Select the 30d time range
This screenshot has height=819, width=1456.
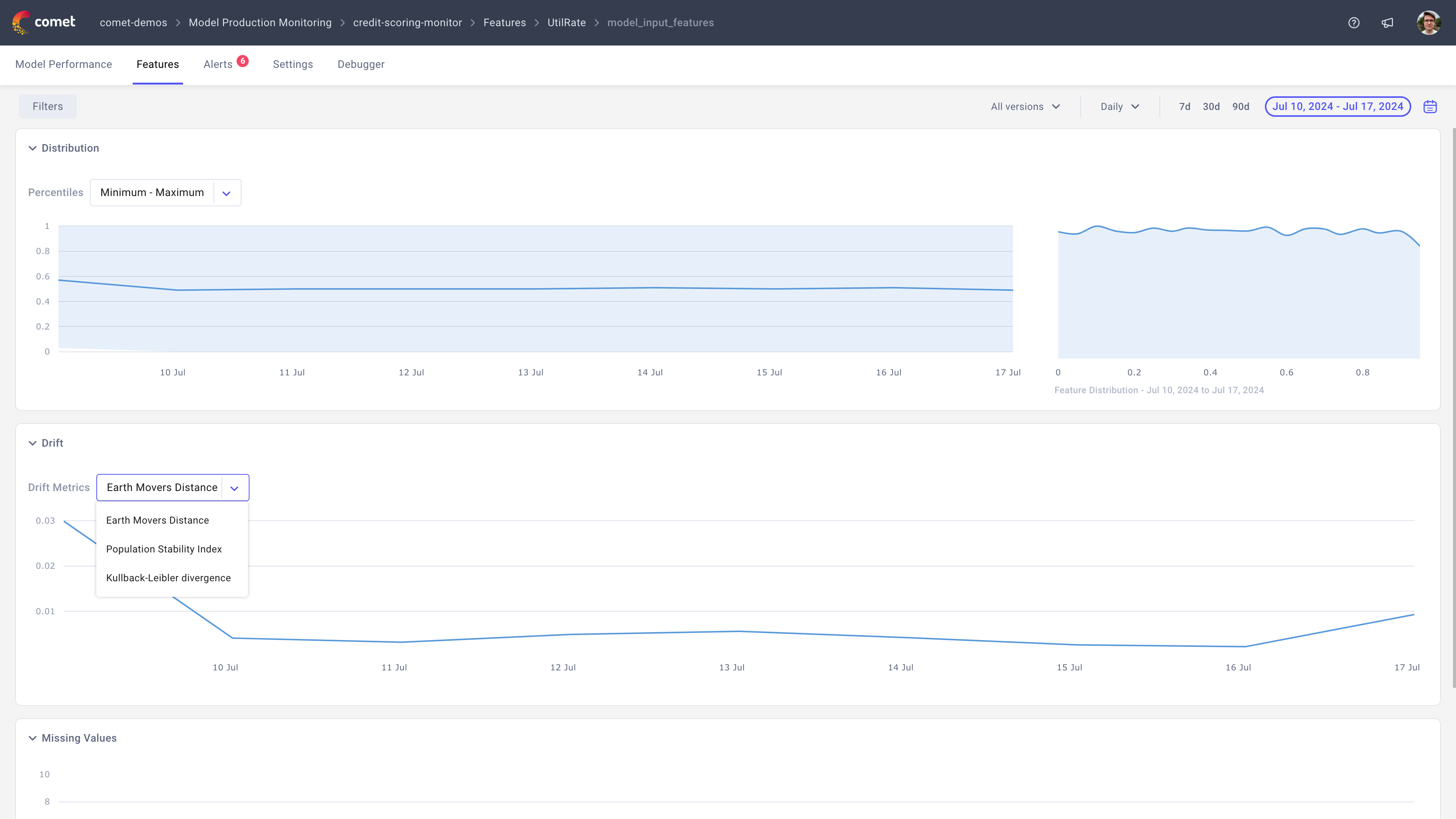[1211, 106]
